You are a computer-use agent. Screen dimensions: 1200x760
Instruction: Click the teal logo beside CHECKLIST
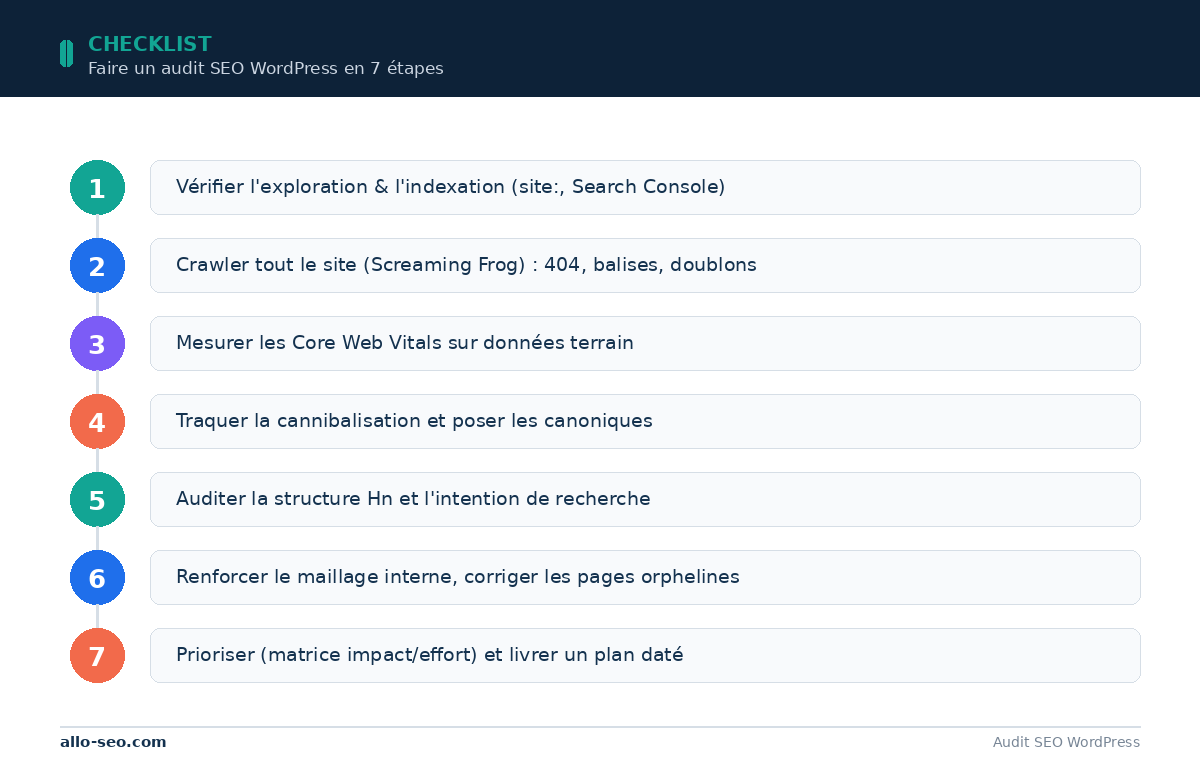coord(66,53)
